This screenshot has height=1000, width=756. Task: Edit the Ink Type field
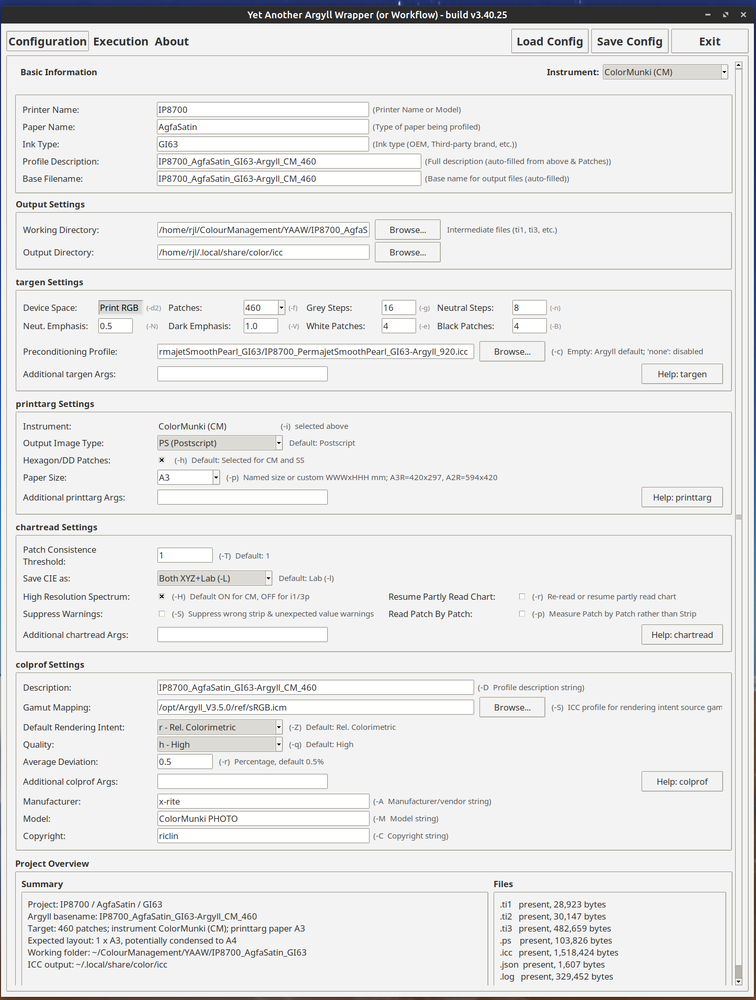[263, 144]
